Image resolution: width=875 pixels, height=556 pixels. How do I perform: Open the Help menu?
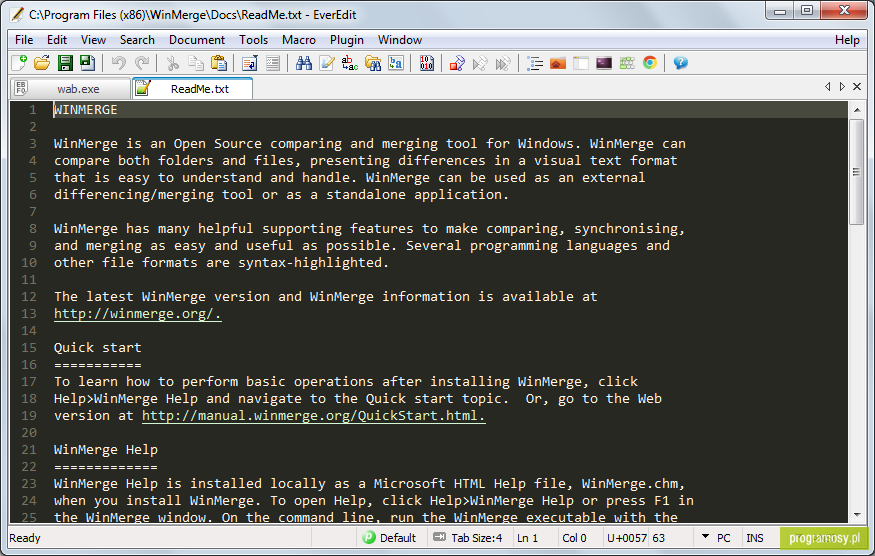coord(847,40)
